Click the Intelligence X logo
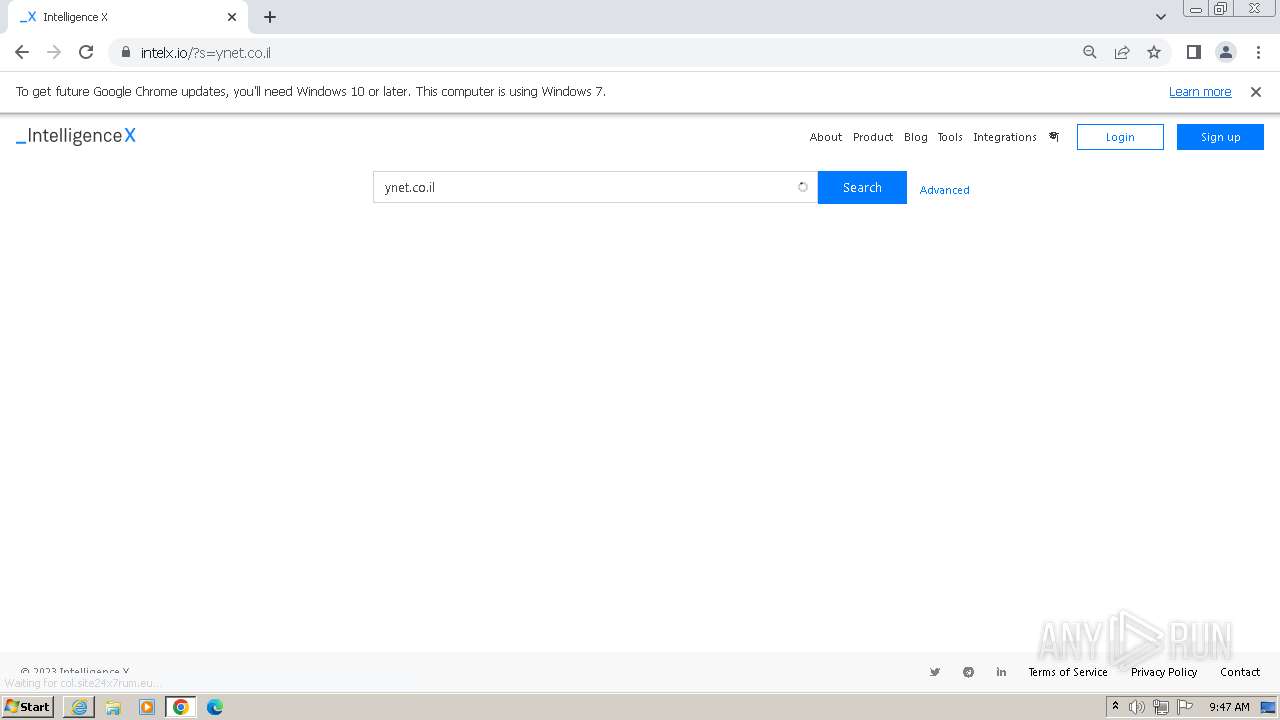This screenshot has width=1280, height=720. pyautogui.click(x=76, y=136)
